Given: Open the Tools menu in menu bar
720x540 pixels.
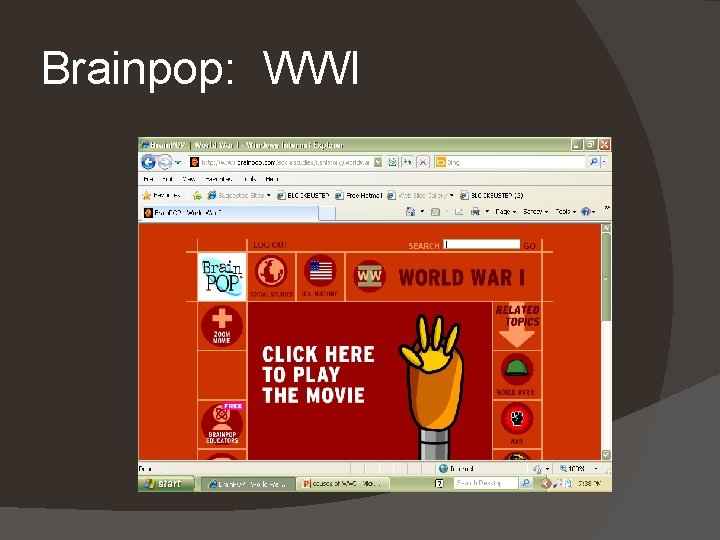Looking at the screenshot, I should pyautogui.click(x=249, y=179).
